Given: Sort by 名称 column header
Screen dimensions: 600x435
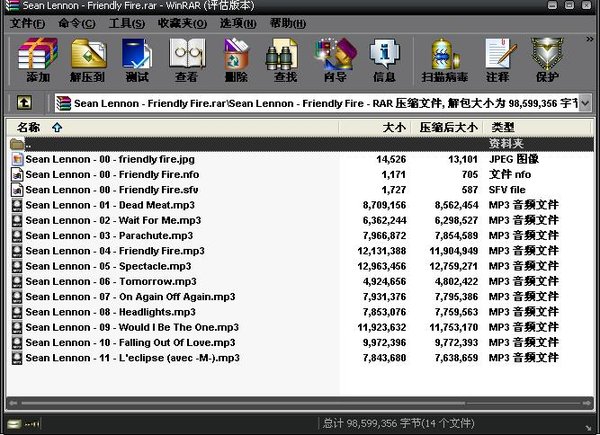Looking at the screenshot, I should pyautogui.click(x=173, y=127).
